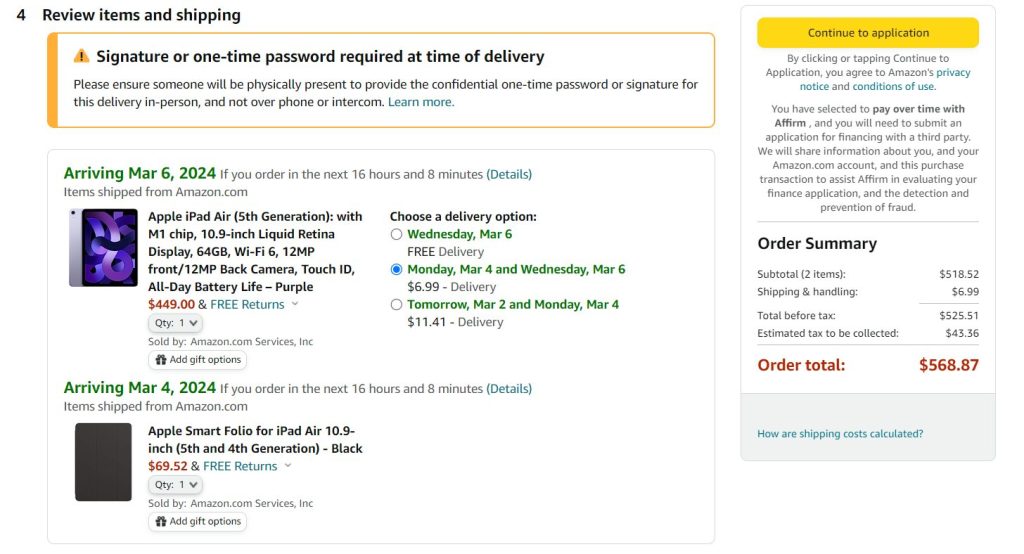This screenshot has height=554, width=1024.
Task: Choose Tomorrow, Mar 2 and Monday delivery
Action: (397, 304)
